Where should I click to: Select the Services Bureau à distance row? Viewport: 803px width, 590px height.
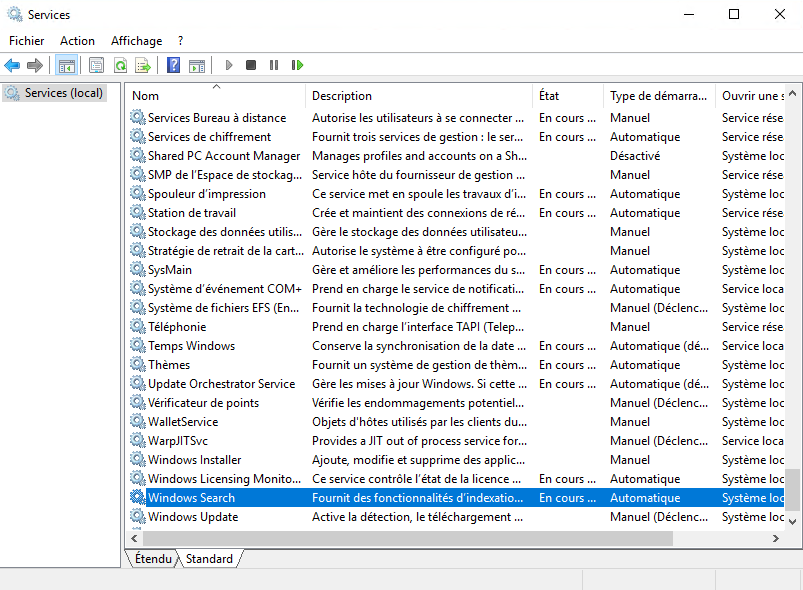pyautogui.click(x=456, y=118)
